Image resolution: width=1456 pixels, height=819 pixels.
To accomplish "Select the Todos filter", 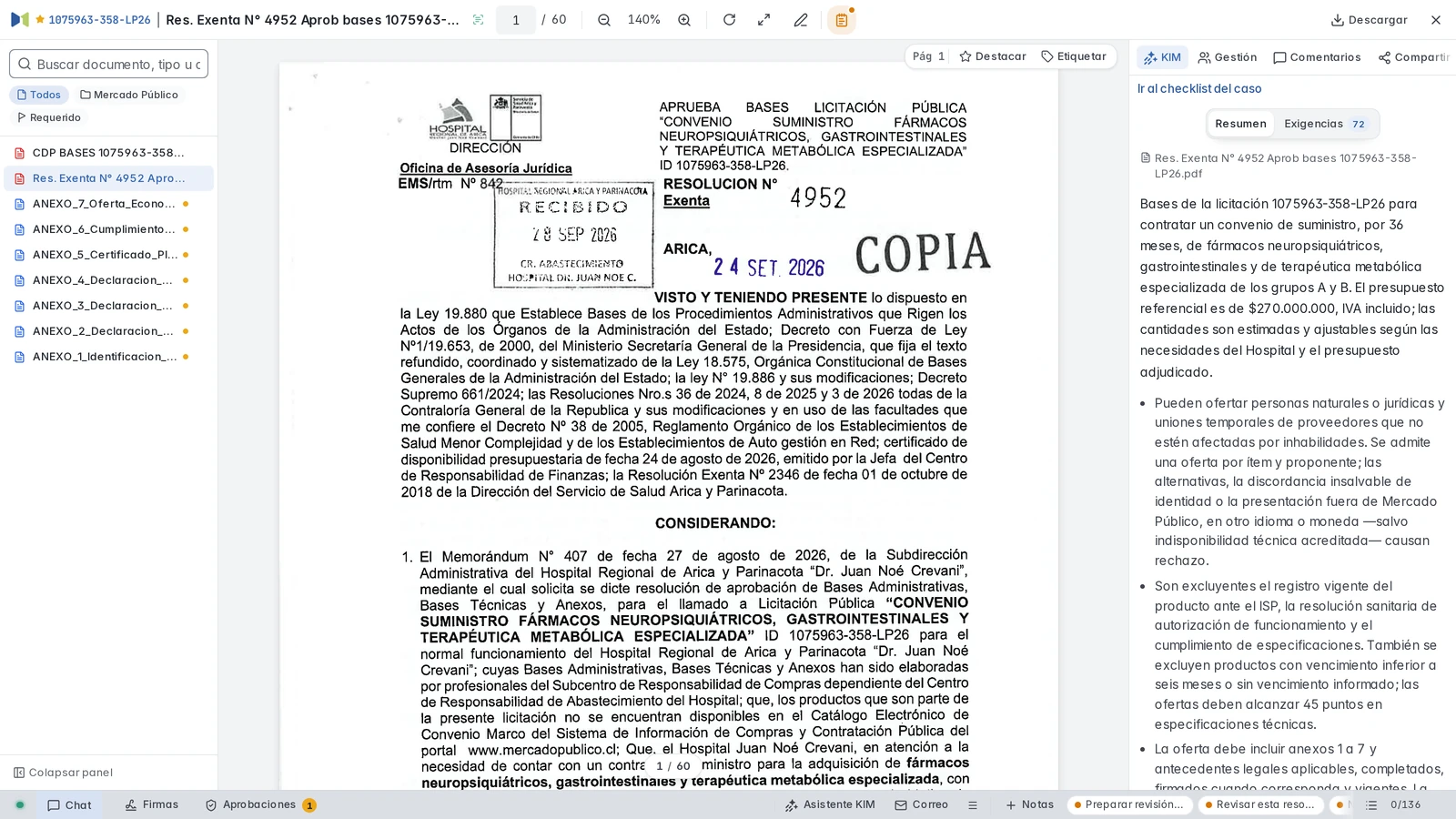I will coord(39,95).
